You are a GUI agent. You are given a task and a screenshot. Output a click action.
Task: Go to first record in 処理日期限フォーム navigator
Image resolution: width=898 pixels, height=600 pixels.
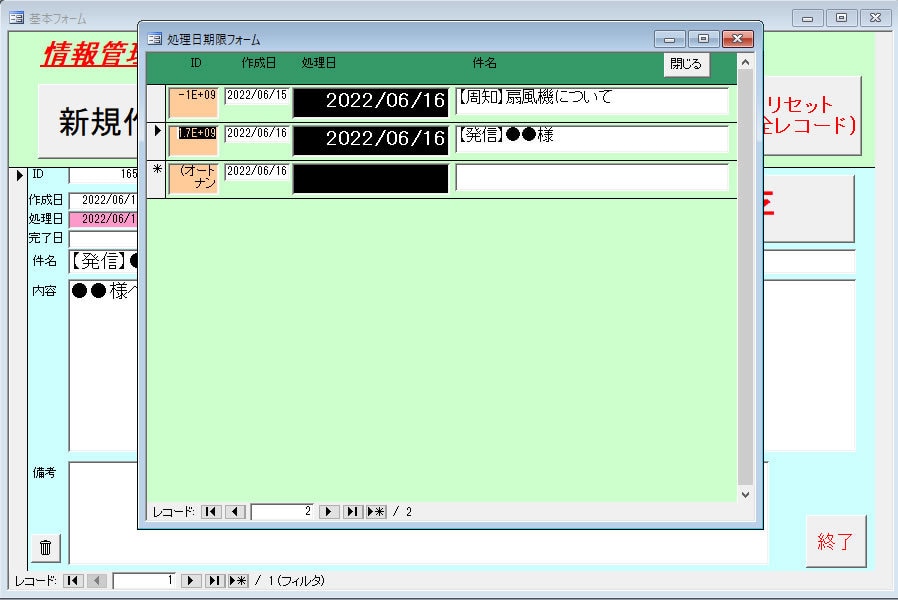coord(211,511)
